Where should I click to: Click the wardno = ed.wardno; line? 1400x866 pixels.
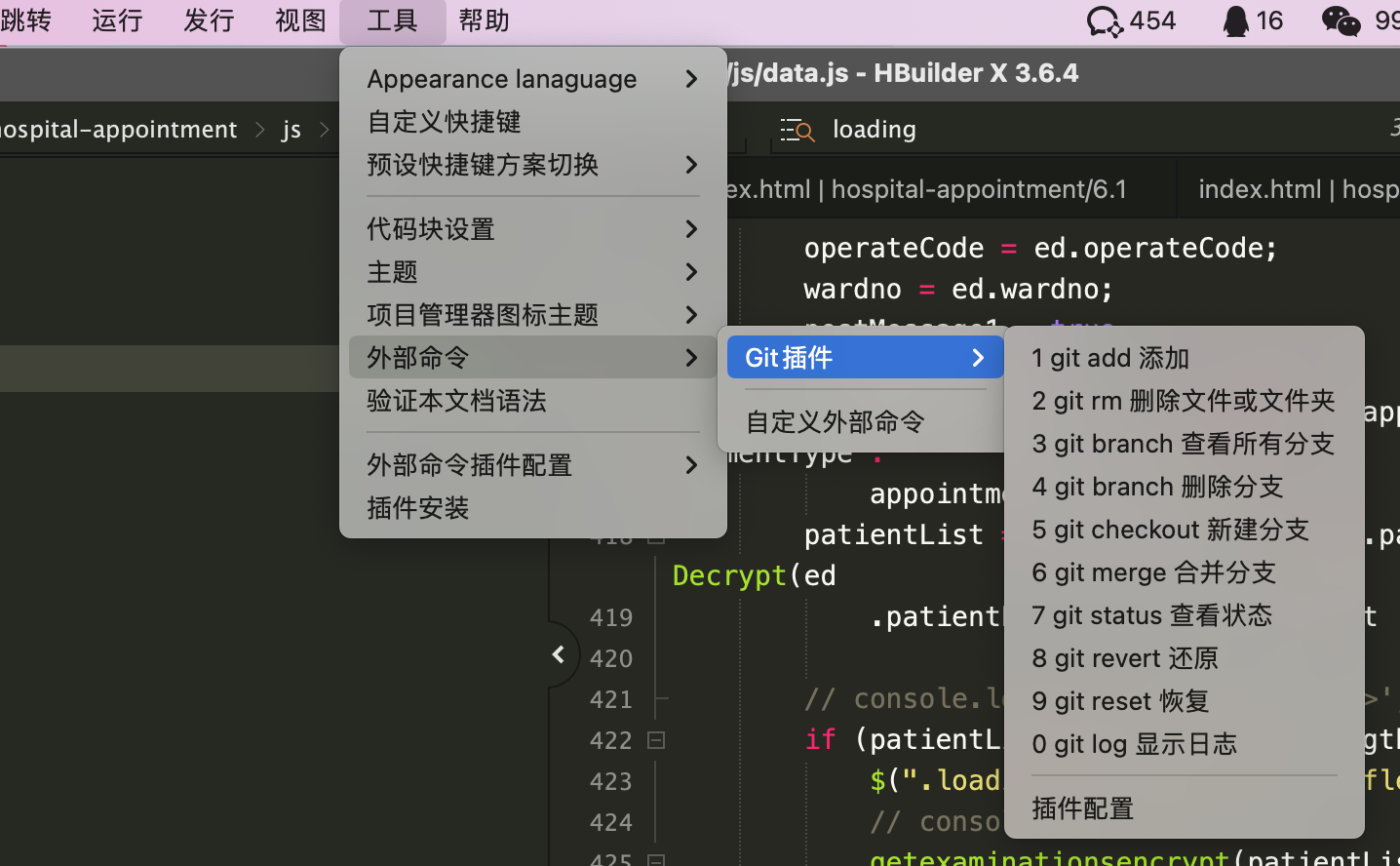click(x=958, y=289)
